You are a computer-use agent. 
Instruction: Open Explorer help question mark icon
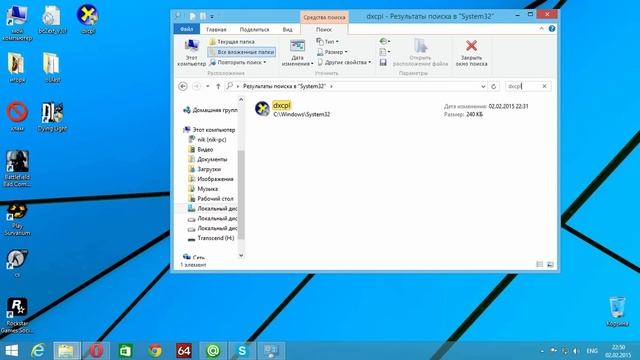(x=552, y=29)
